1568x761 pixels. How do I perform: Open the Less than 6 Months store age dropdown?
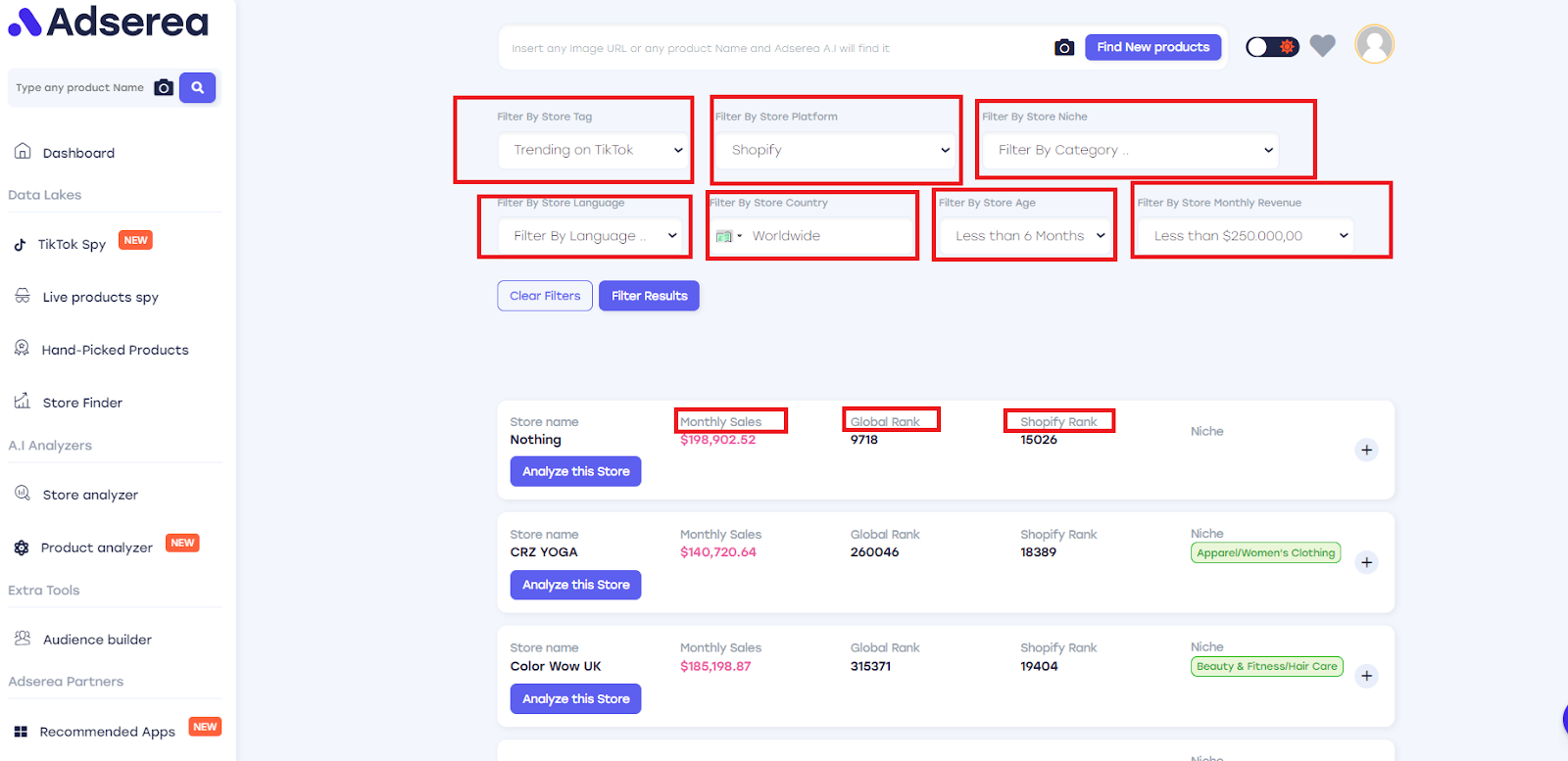pyautogui.click(x=1026, y=236)
